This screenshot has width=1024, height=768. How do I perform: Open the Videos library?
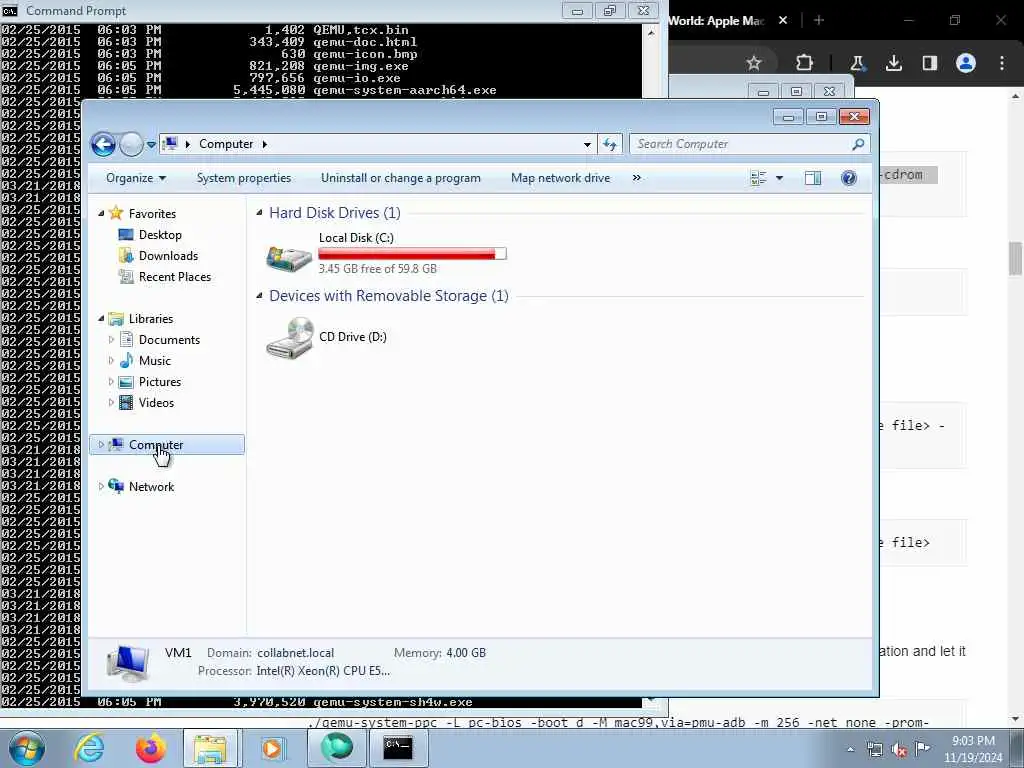156,403
